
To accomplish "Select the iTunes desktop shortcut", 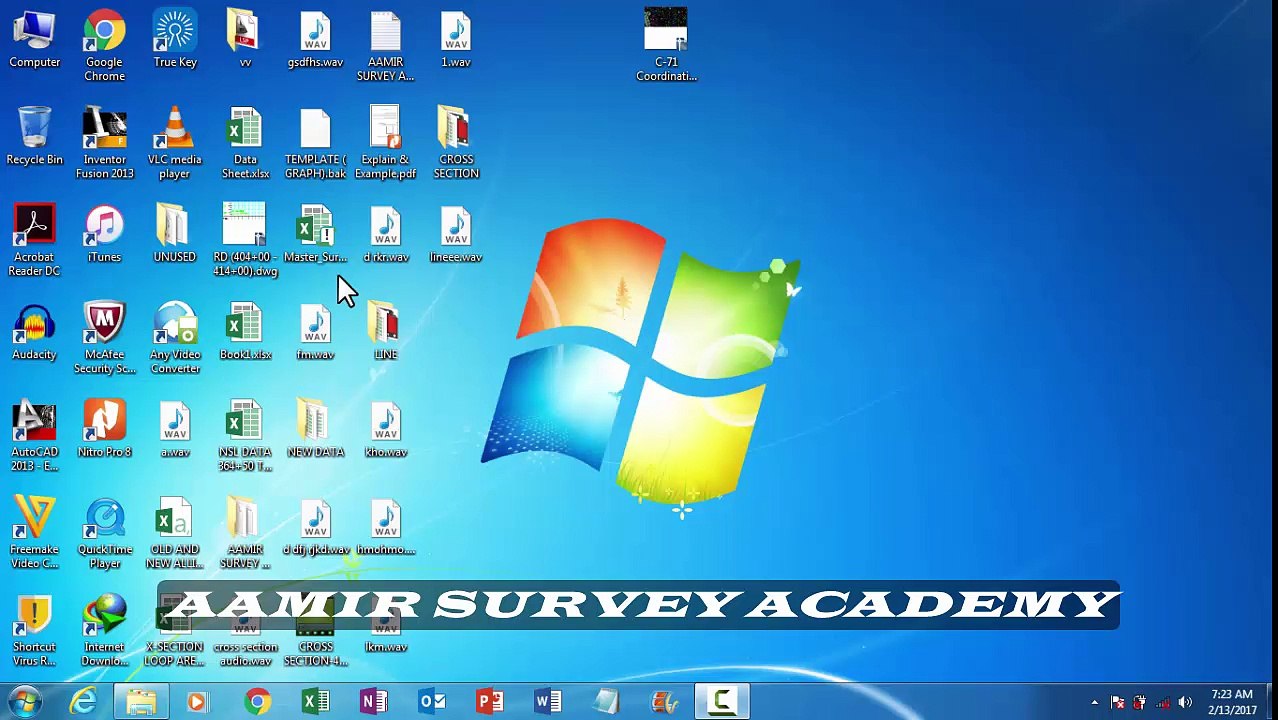I will tap(104, 235).
